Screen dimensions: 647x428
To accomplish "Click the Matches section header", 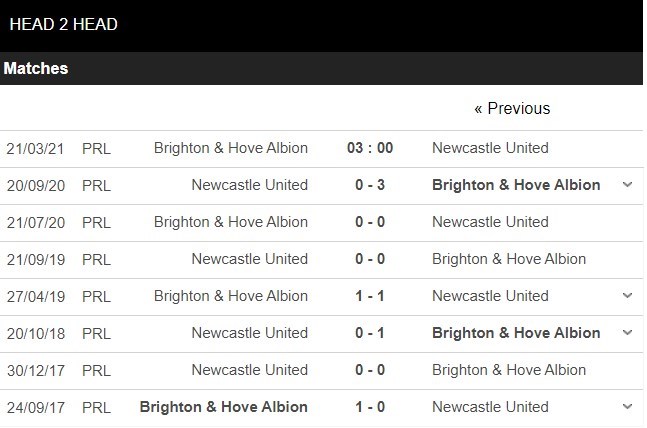I will click(x=36, y=69).
